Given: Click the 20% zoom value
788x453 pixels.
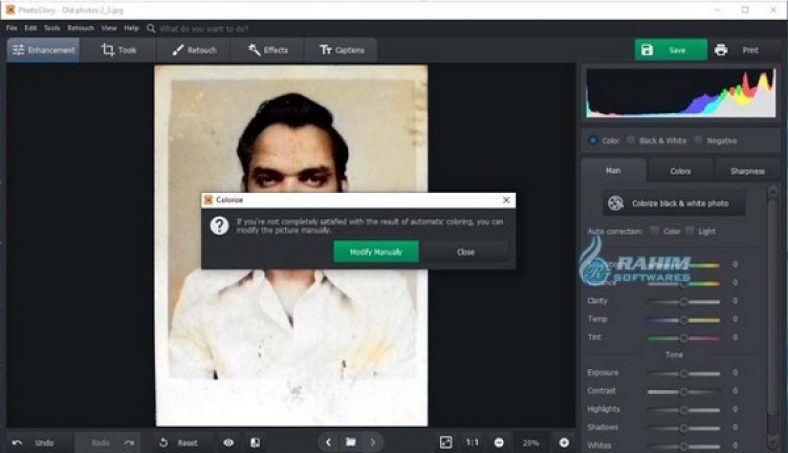Looking at the screenshot, I should (531, 443).
